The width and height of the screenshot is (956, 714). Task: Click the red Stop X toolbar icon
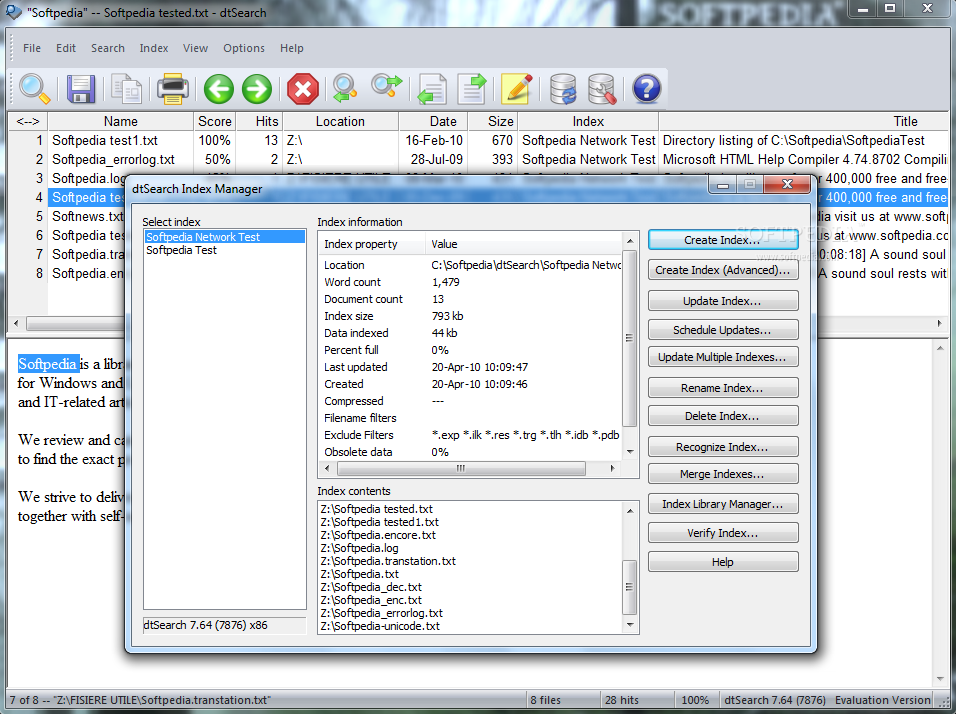303,89
